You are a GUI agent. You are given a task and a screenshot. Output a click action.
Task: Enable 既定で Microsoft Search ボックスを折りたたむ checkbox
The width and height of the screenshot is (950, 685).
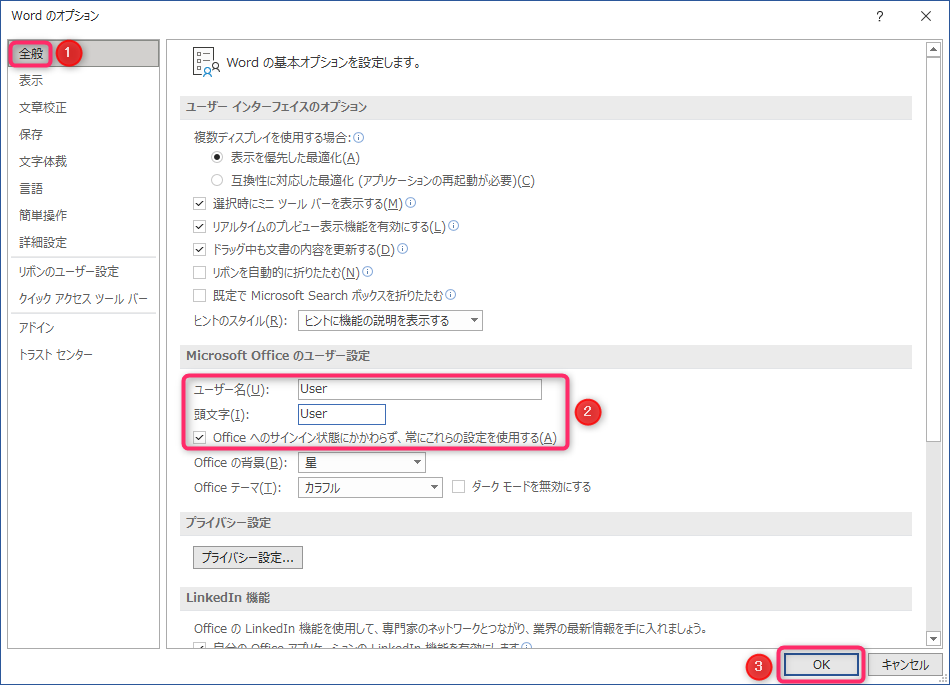point(199,296)
